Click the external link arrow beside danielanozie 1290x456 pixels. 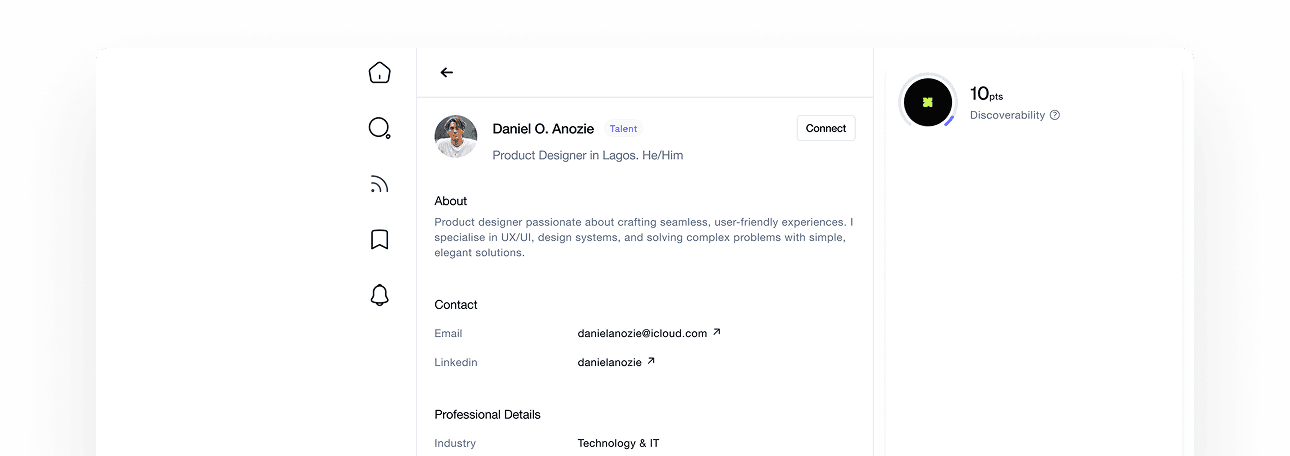(x=651, y=361)
